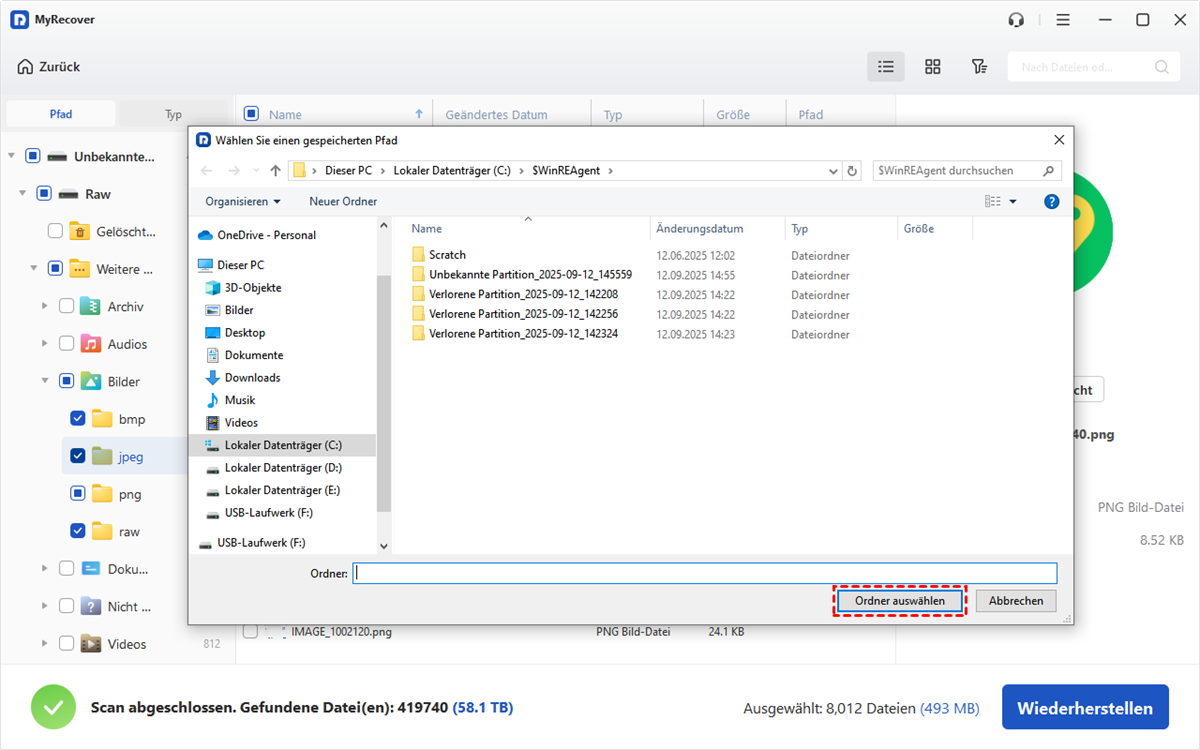Open the view options dropdown arrow
The image size is (1200, 750).
click(x=1013, y=201)
